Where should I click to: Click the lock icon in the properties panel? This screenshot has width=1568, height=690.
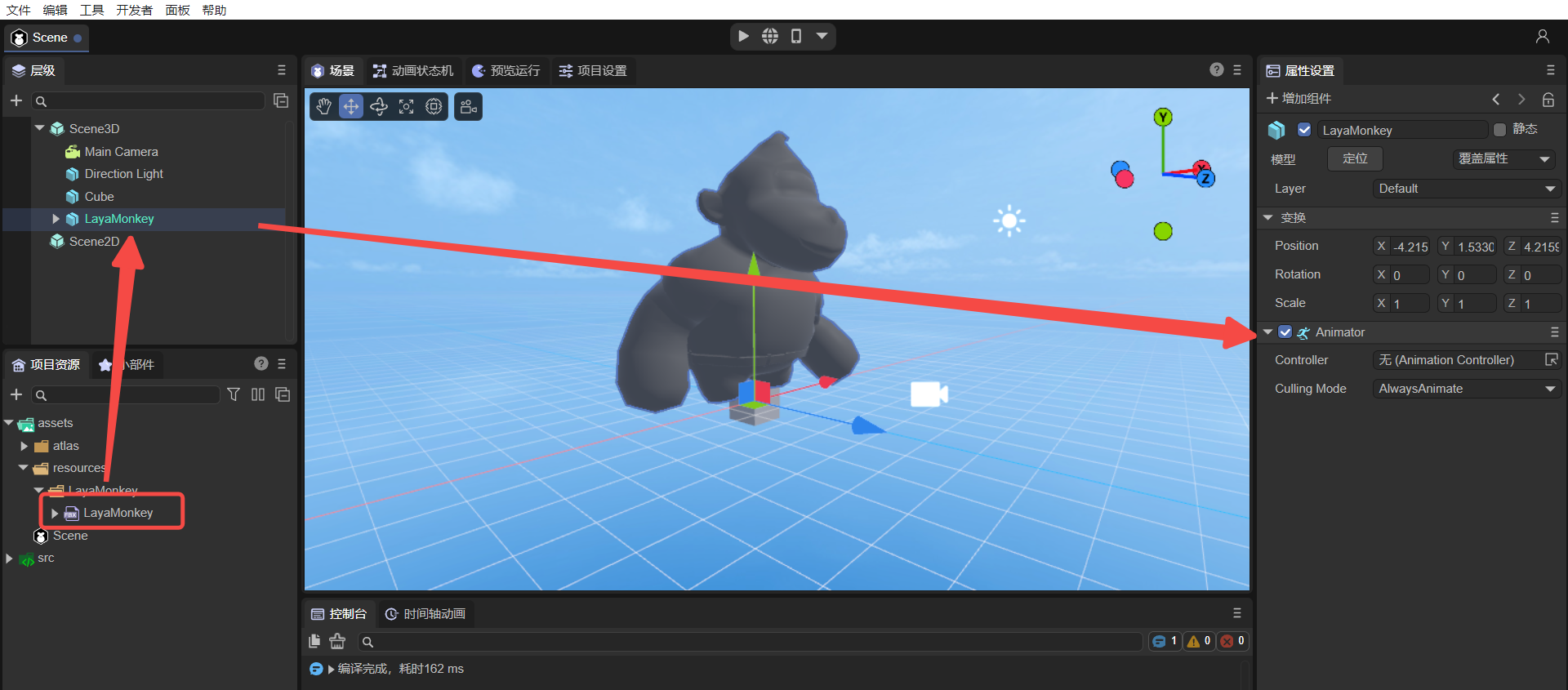click(1548, 99)
